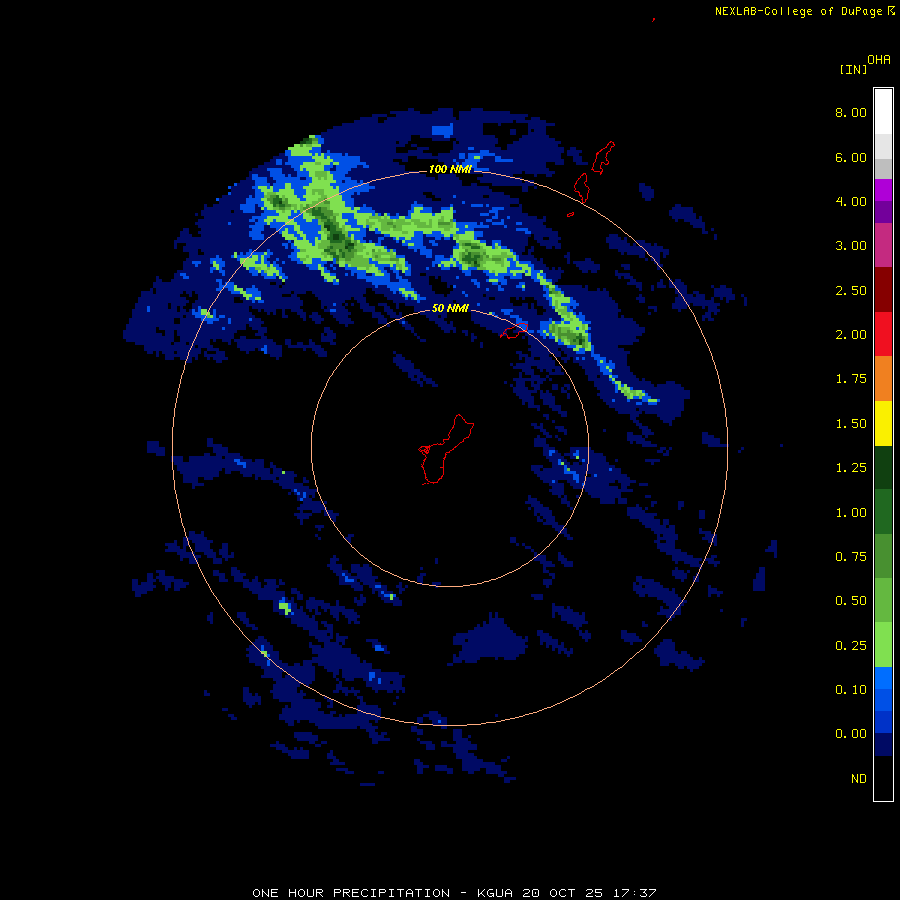The height and width of the screenshot is (900, 900).
Task: Click the white swatch beside 8.00
Action: [883, 111]
